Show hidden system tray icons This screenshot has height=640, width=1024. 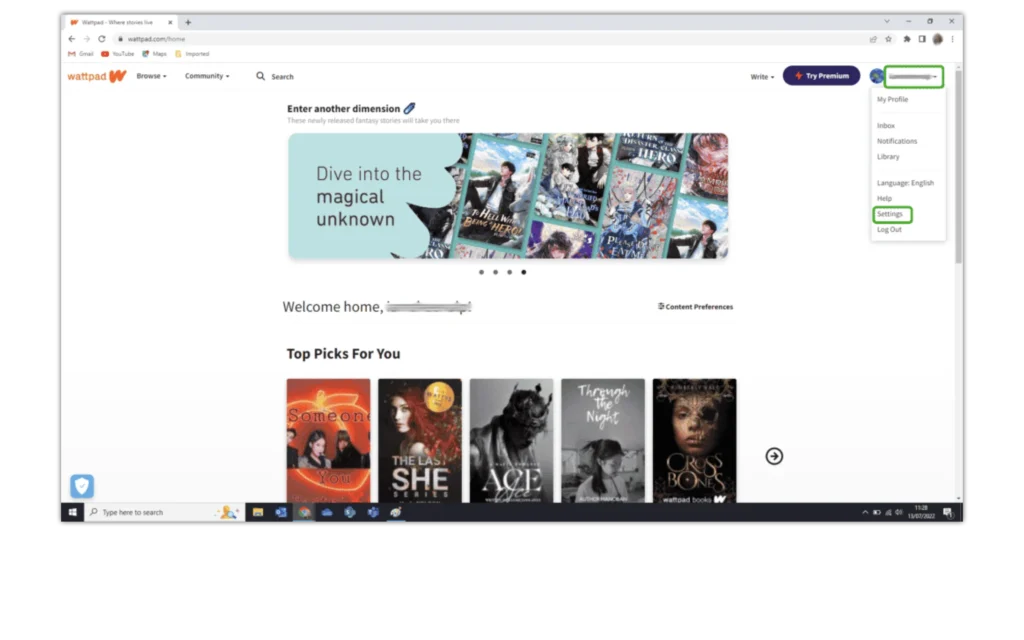click(865, 513)
